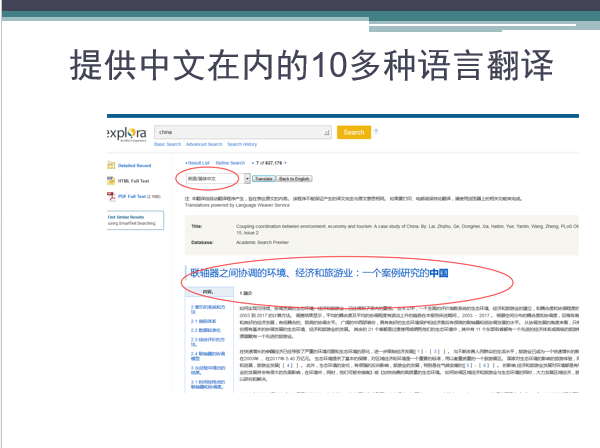Open the translation language dropdown arrow
Viewport: 600px width, 448px height.
[x=247, y=179]
